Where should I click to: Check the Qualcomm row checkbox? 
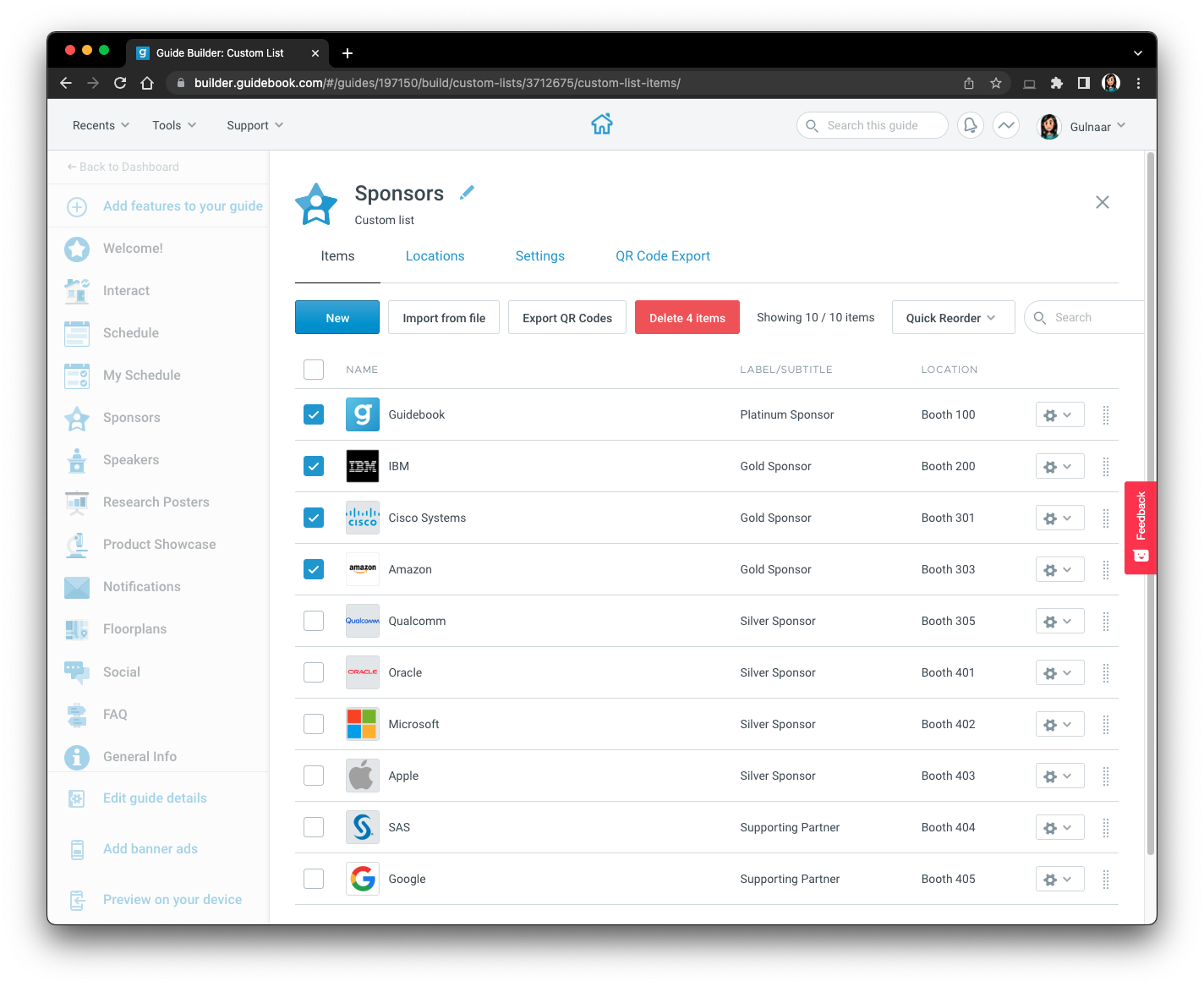314,621
